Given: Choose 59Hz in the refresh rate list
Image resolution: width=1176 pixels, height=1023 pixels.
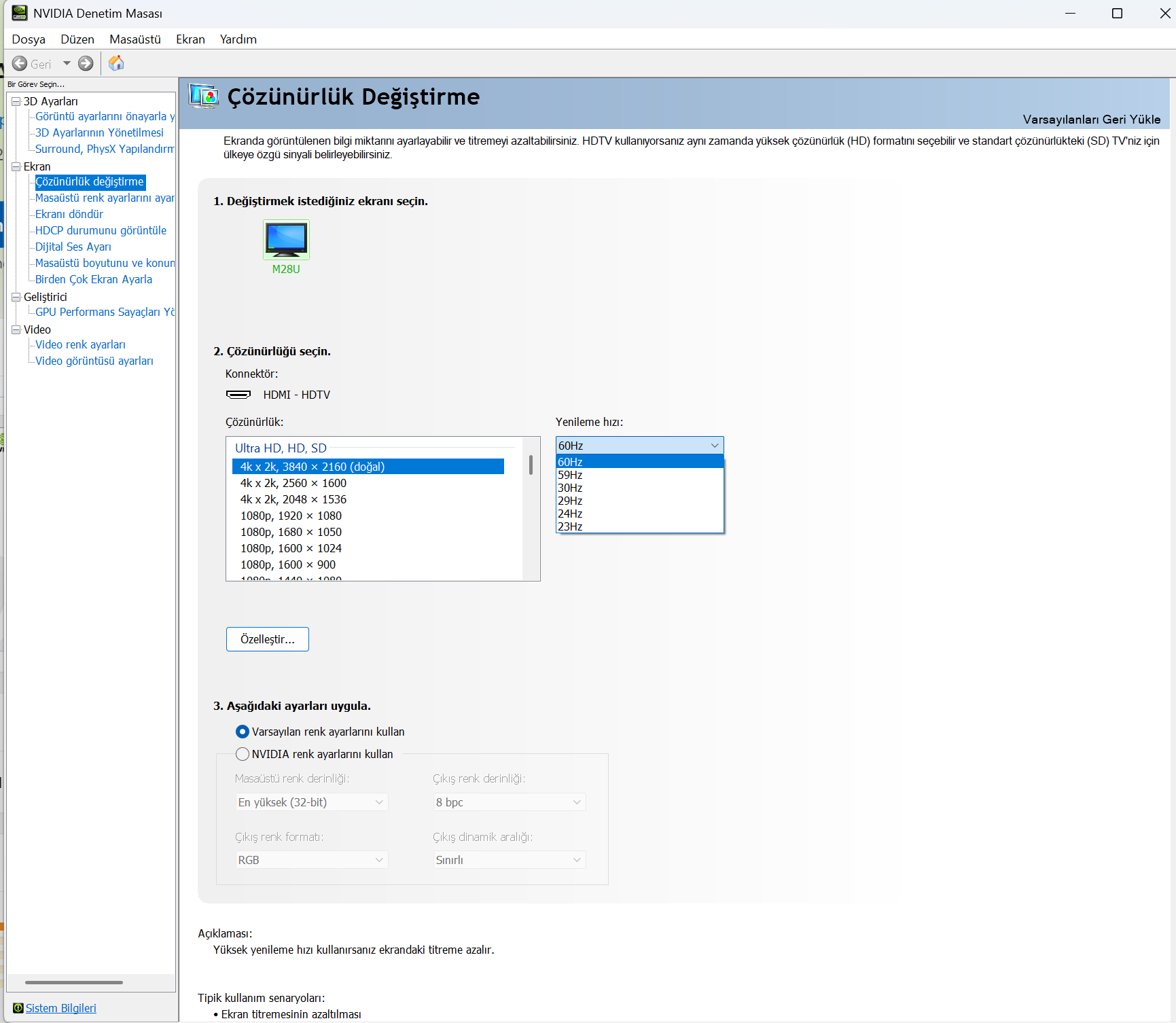Looking at the screenshot, I should point(639,475).
